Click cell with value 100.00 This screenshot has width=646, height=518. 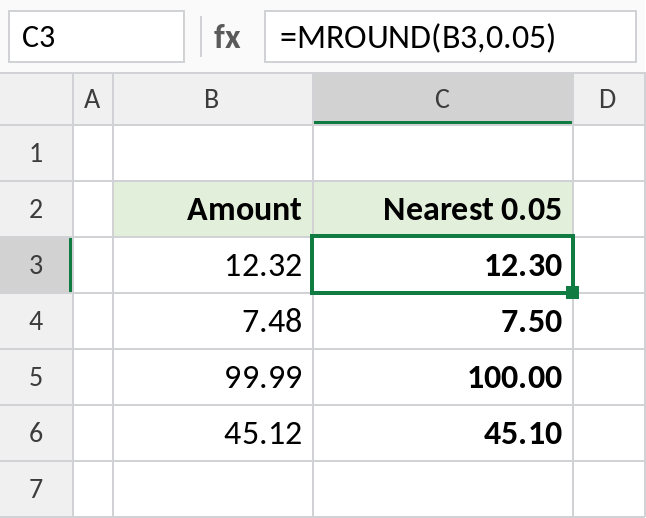pyautogui.click(x=443, y=377)
